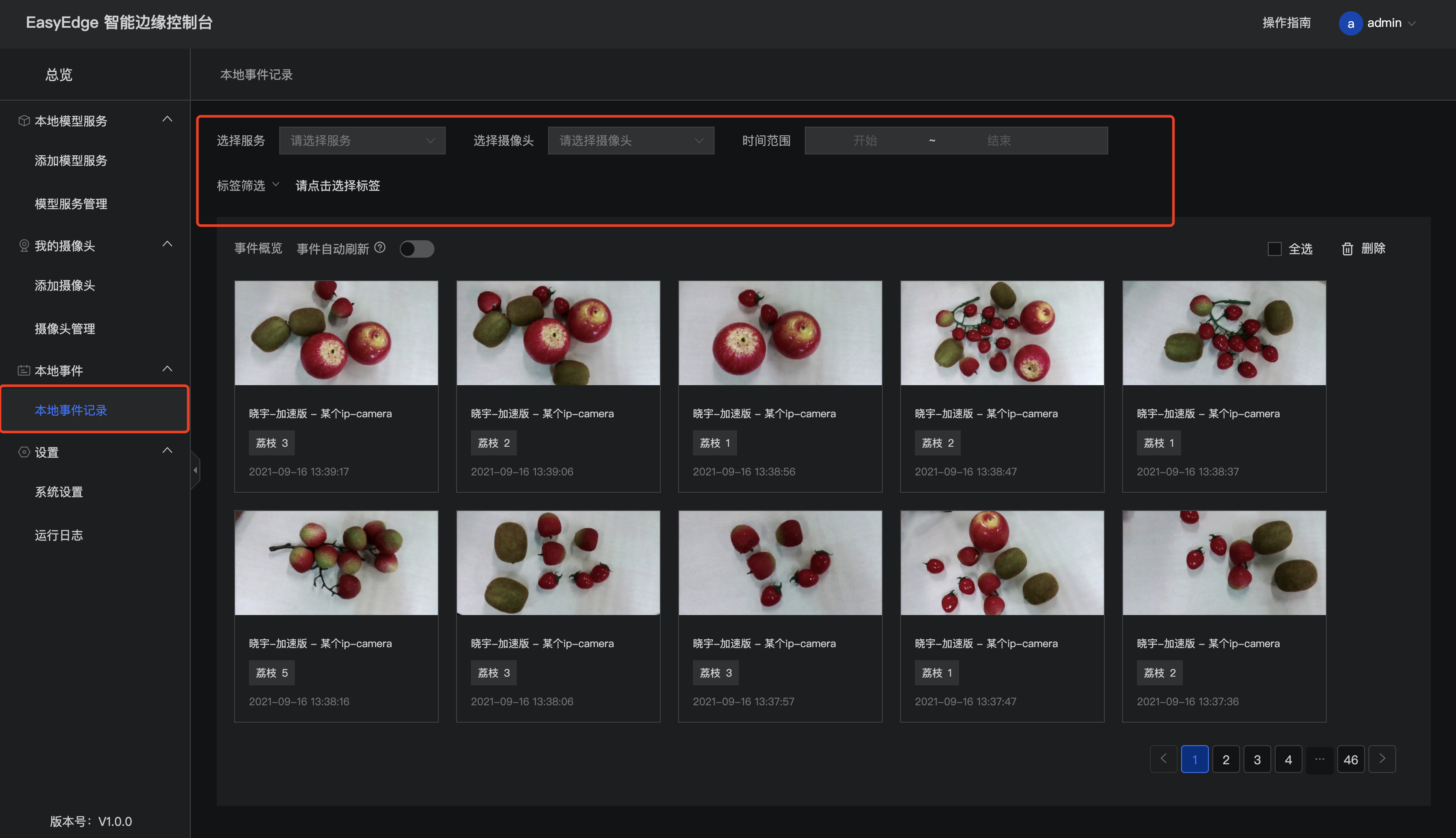
Task: Go to the previous page arrow
Action: pos(1163,759)
